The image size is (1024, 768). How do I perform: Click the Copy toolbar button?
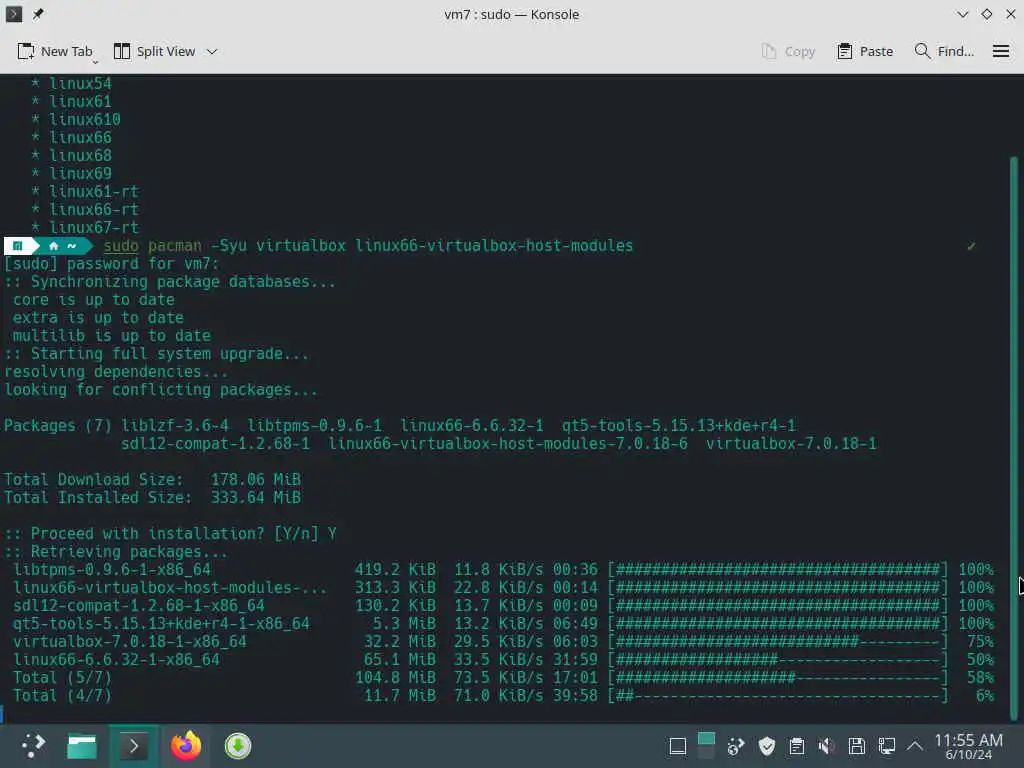tap(788, 51)
